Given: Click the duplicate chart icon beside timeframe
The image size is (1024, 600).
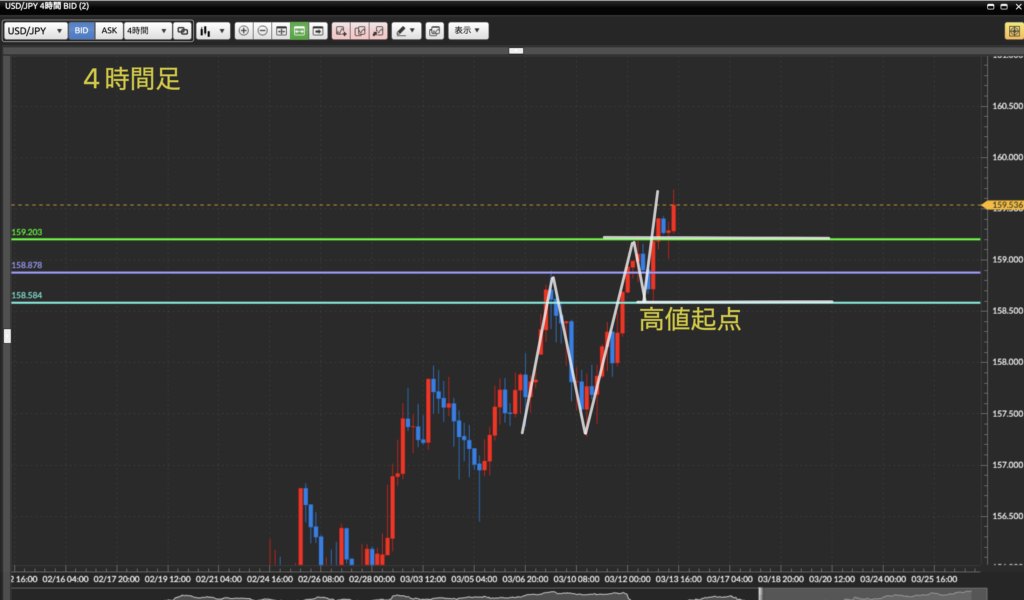Looking at the screenshot, I should (182, 31).
